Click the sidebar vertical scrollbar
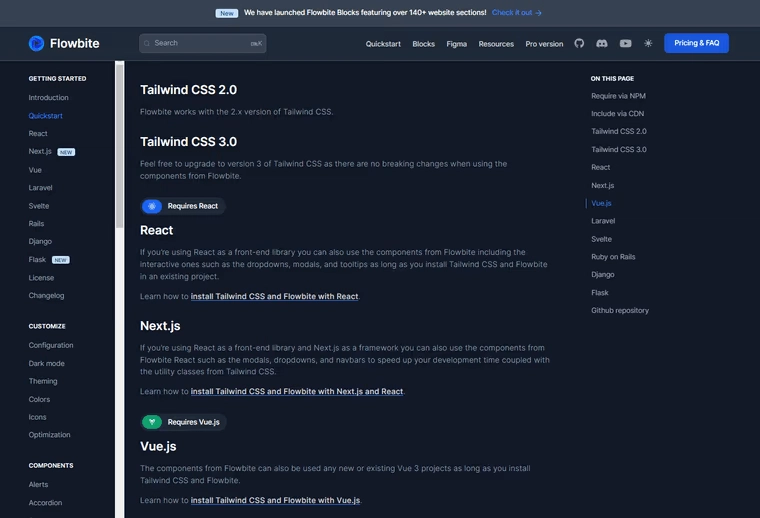The height and width of the screenshot is (518, 760). pos(119,145)
